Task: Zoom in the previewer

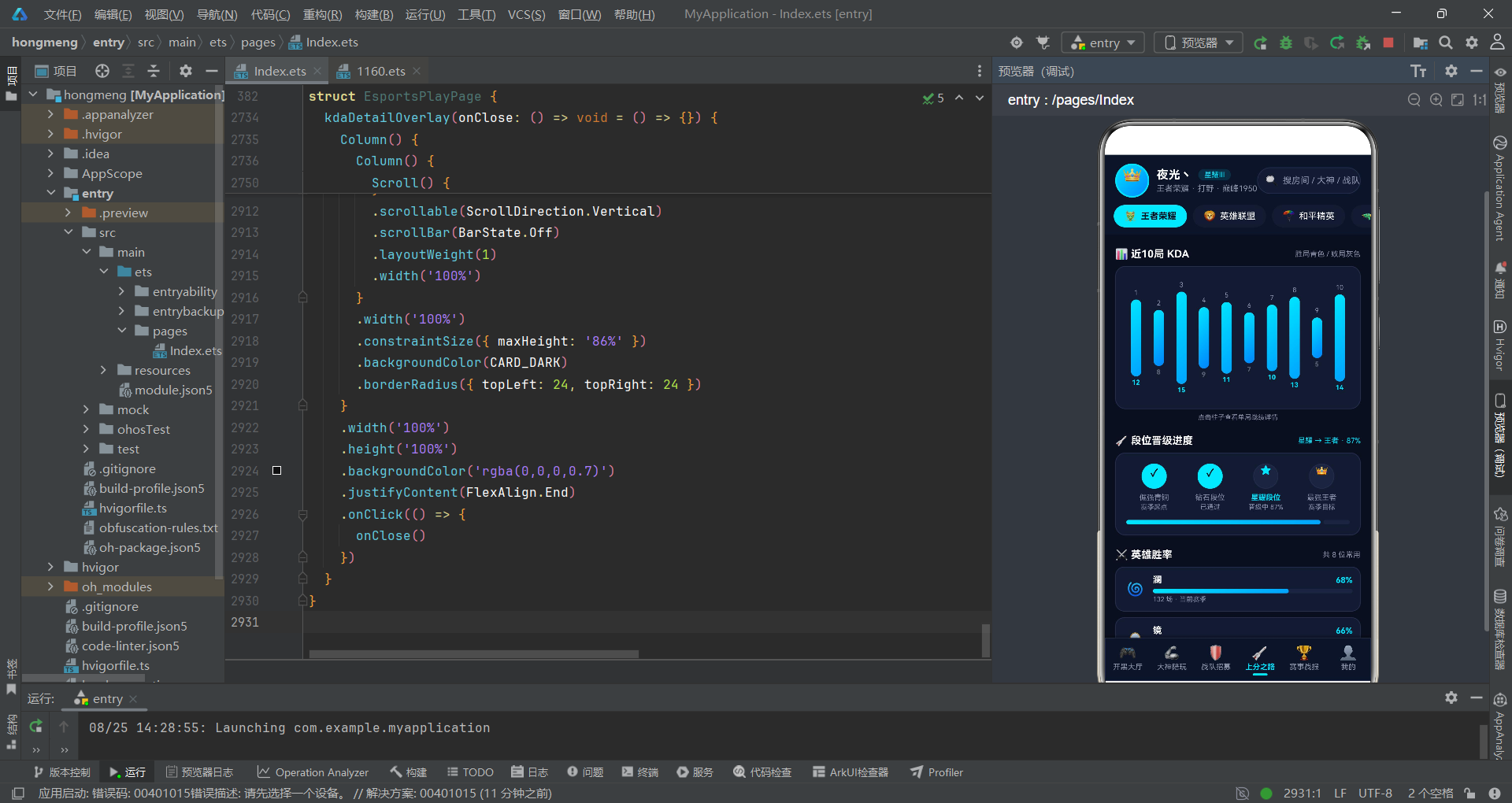Action: (x=1436, y=100)
